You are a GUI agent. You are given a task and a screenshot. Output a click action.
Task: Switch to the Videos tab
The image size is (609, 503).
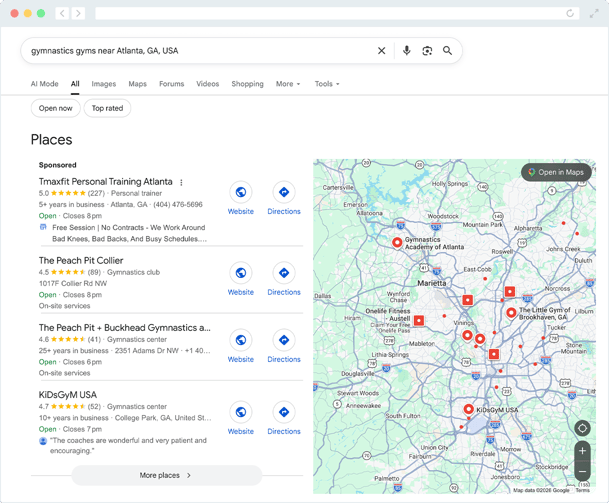point(207,84)
